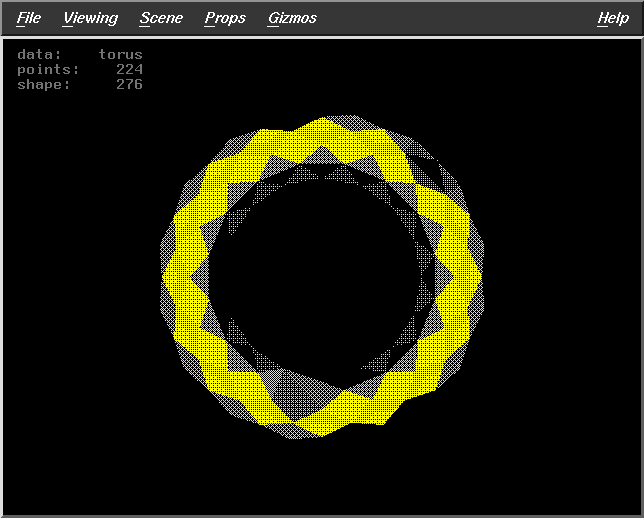Click the 'torus' data name text
The width and height of the screenshot is (644, 518).
120,55
